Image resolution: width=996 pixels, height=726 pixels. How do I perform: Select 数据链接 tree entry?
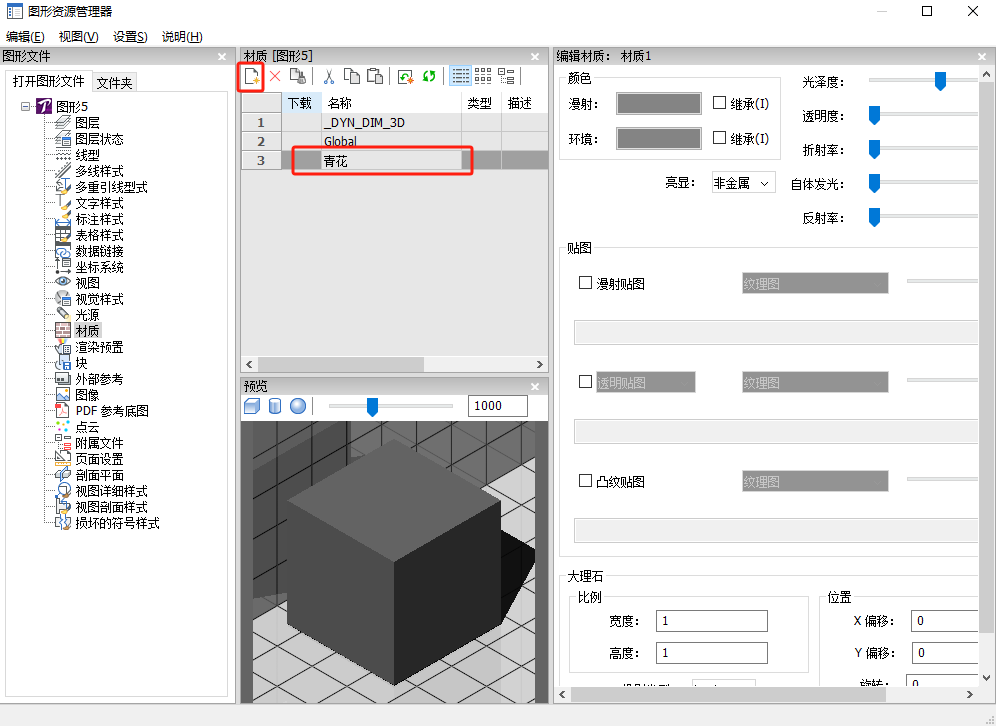[99, 251]
